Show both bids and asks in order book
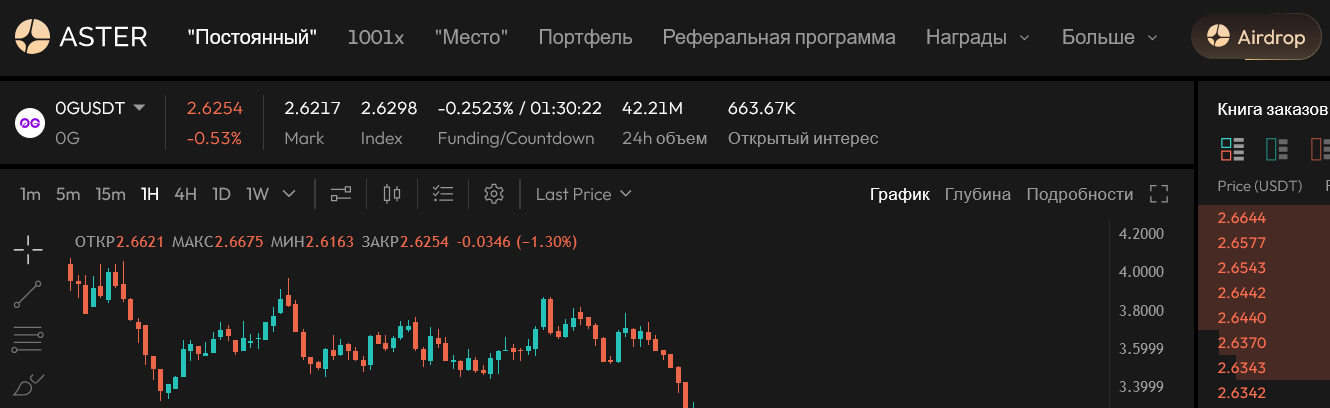Image resolution: width=1330 pixels, height=408 pixels. tap(1232, 150)
